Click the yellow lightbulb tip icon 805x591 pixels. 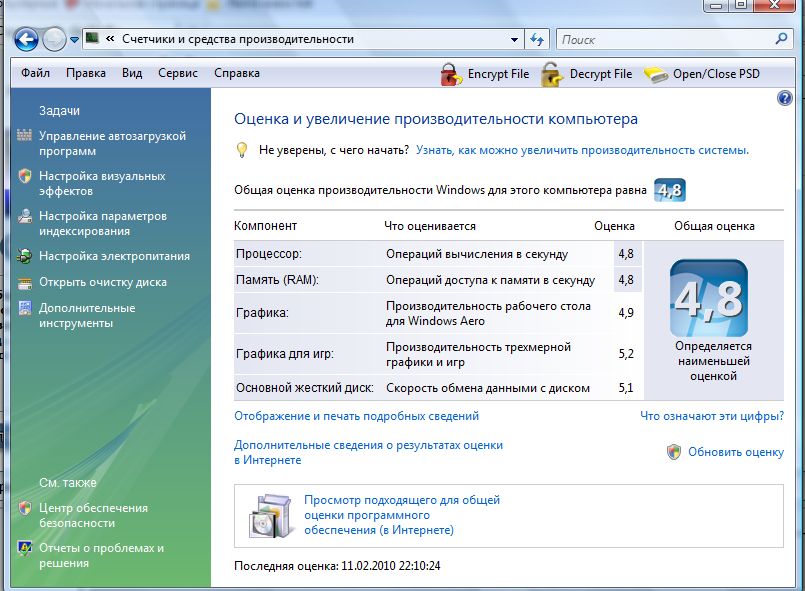pos(242,150)
